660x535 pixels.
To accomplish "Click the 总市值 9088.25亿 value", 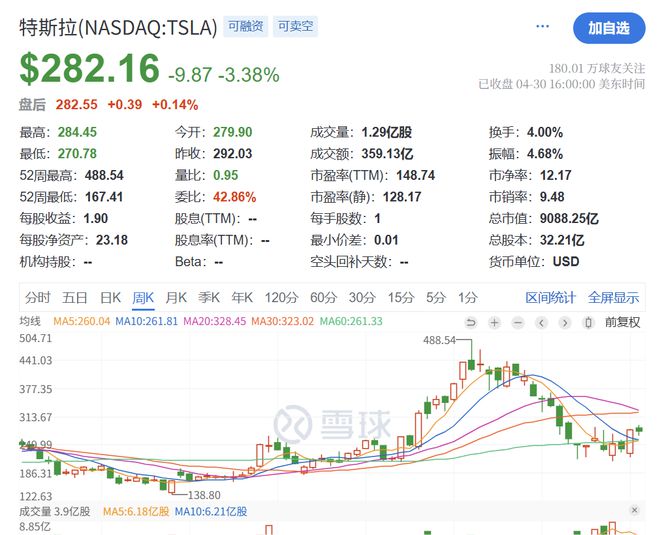I will [569, 218].
